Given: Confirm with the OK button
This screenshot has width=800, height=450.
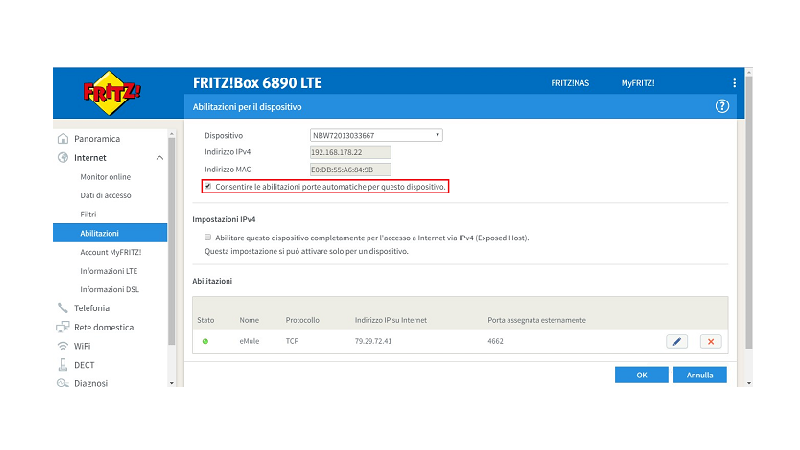Looking at the screenshot, I should click(641, 374).
